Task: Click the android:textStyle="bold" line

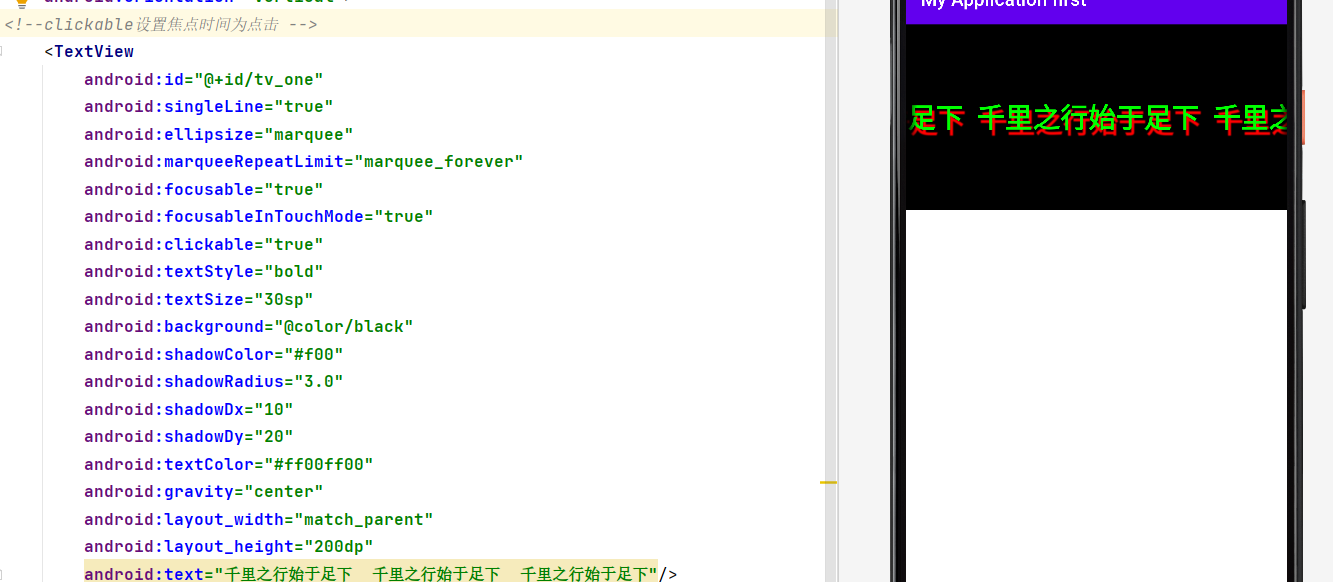Action: 204,272
